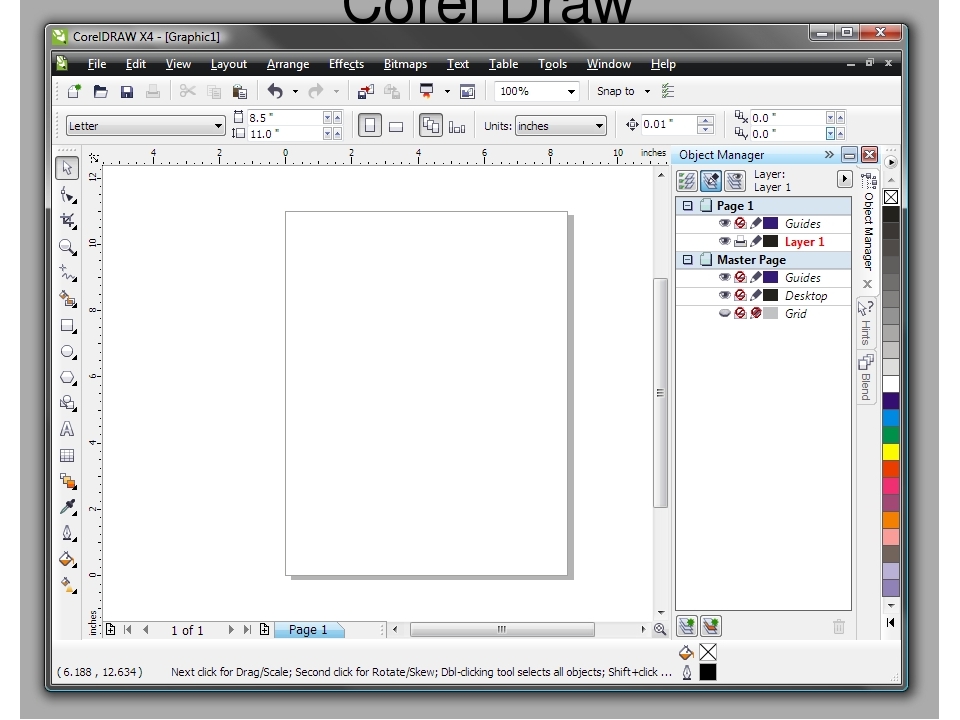Select the Zoom tool in toolbox
Viewport: 960px width, 720px height.
coord(67,247)
